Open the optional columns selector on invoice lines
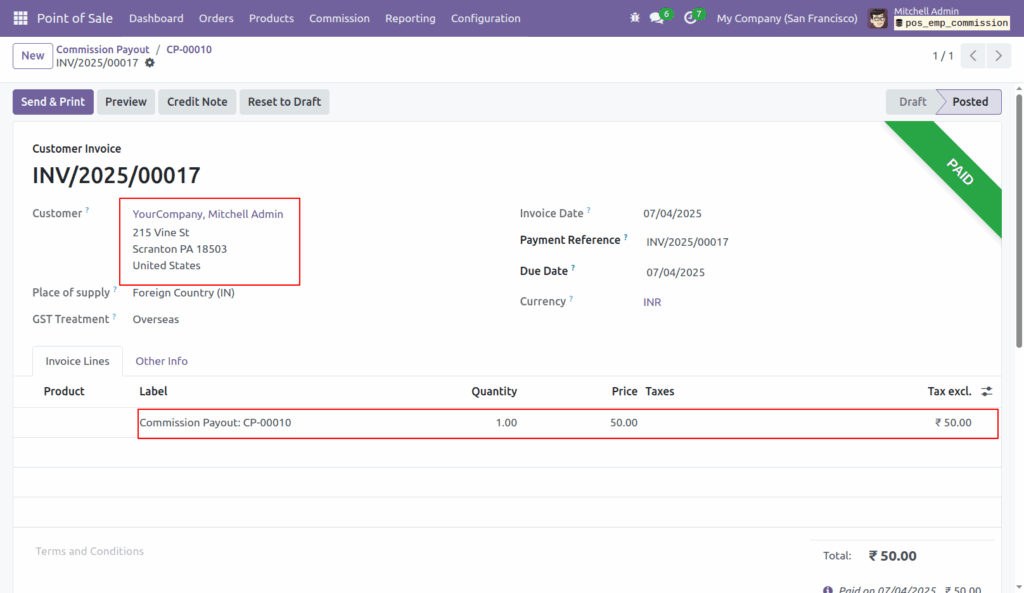This screenshot has width=1024, height=593. [x=986, y=391]
